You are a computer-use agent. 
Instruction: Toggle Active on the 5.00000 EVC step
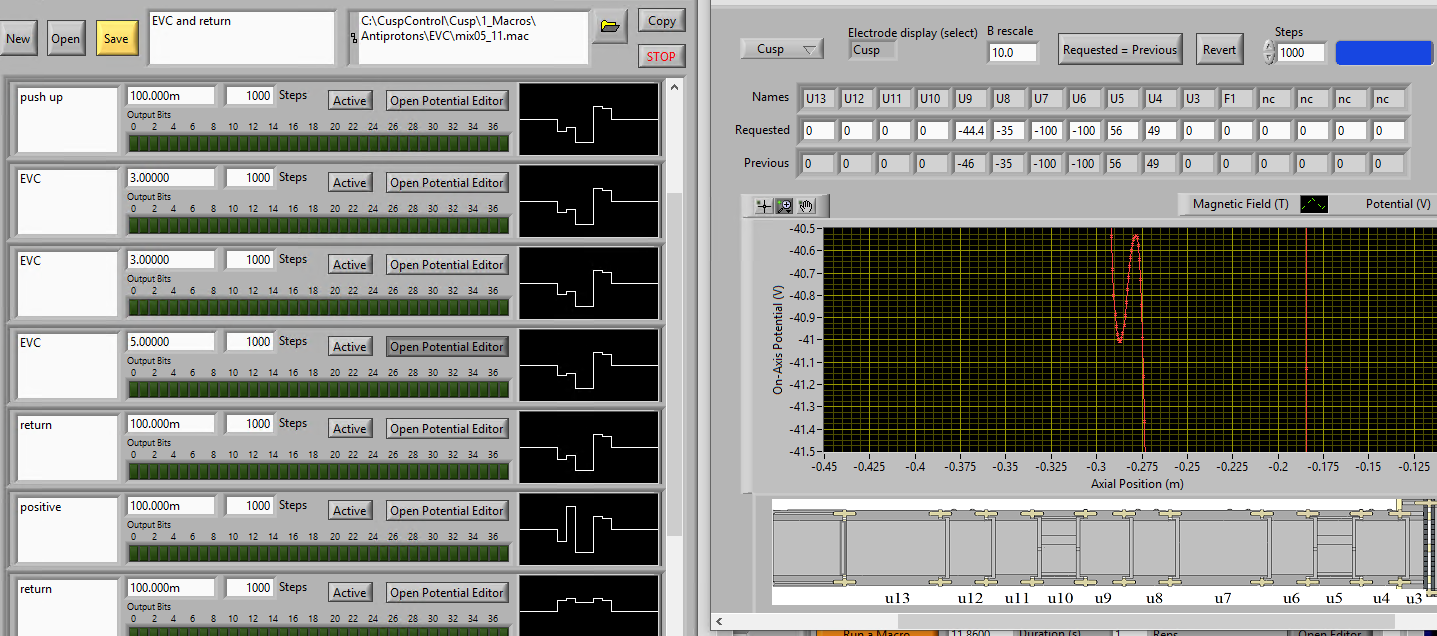tap(350, 347)
